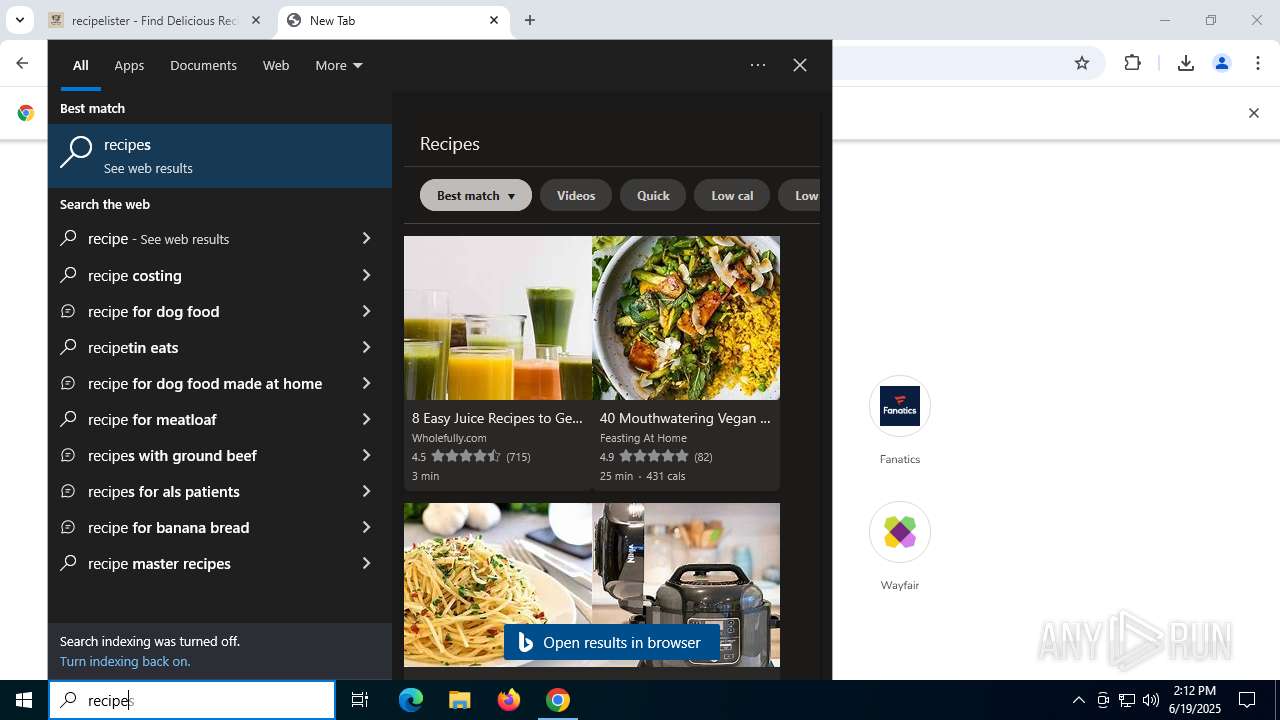Expand 'recipe for banana bread' arrow

point(366,527)
